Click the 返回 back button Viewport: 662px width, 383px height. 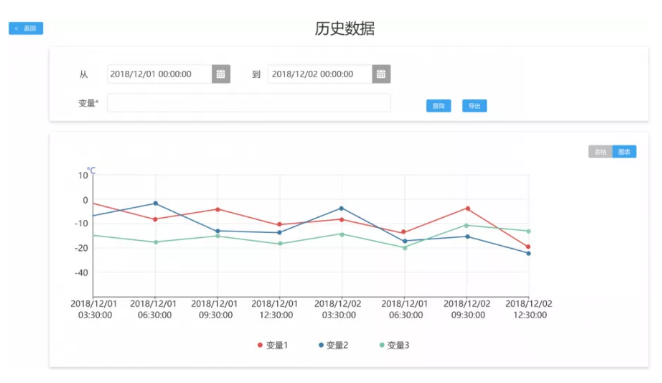[x=26, y=28]
